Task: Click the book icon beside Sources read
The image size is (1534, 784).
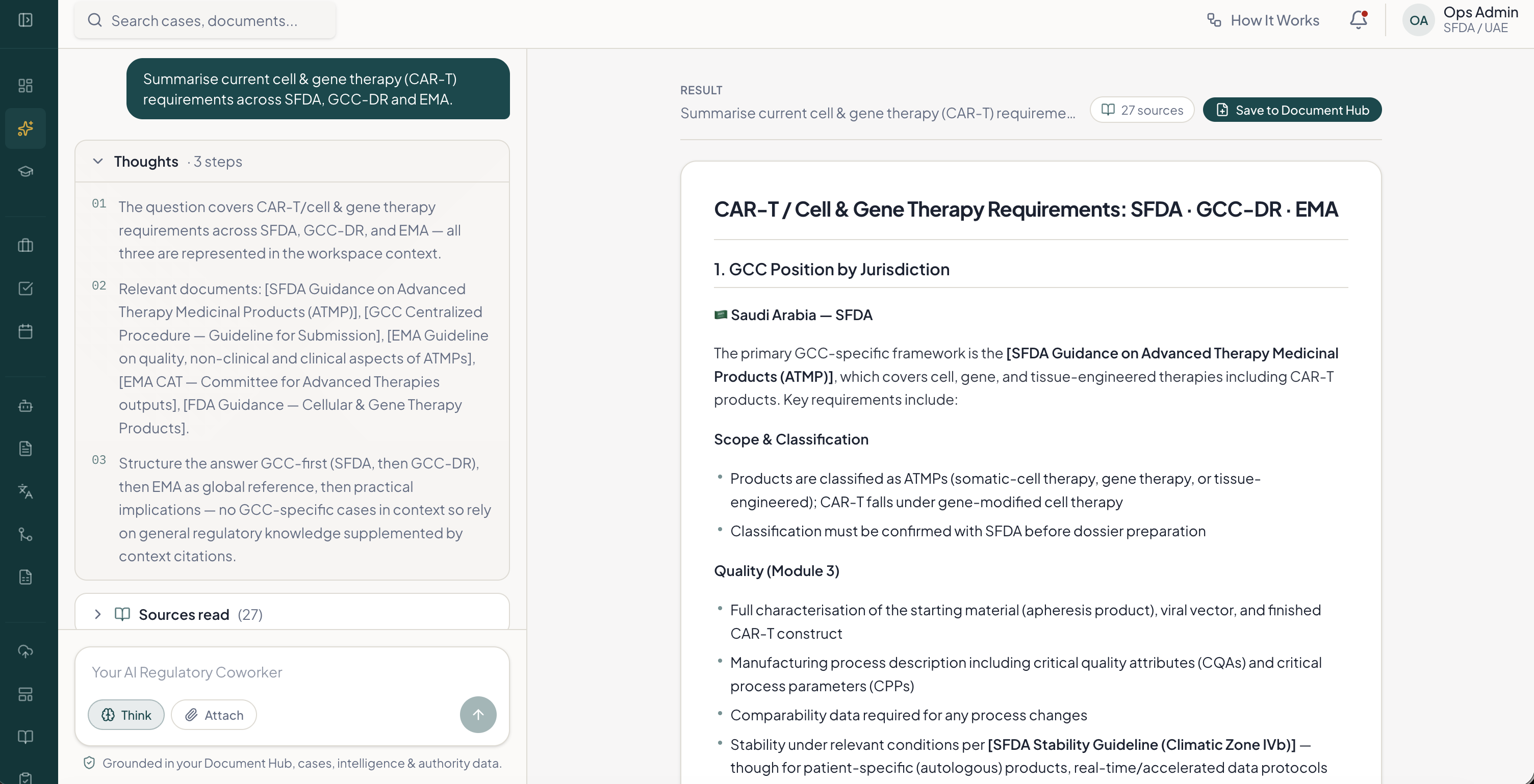Action: 122,614
